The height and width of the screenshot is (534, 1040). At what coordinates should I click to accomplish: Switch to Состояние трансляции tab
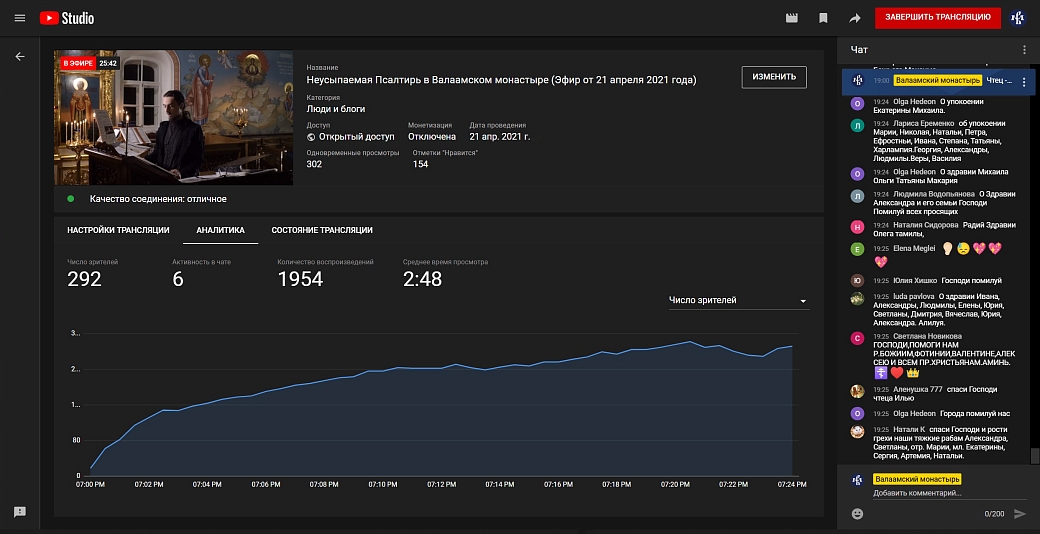[322, 230]
